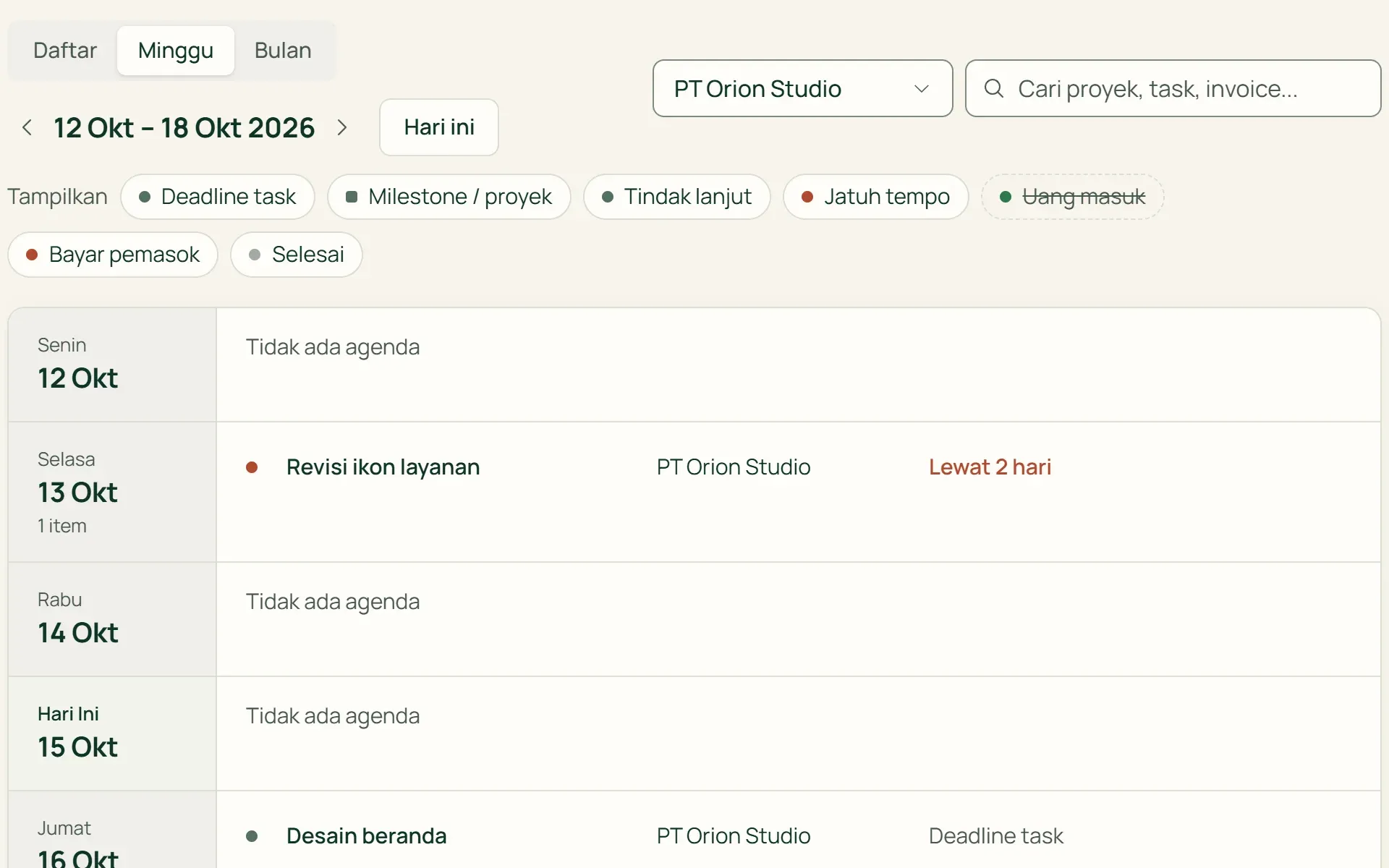The height and width of the screenshot is (868, 1389).
Task: Toggle Selesai filter chip
Action: pyautogui.click(x=297, y=255)
